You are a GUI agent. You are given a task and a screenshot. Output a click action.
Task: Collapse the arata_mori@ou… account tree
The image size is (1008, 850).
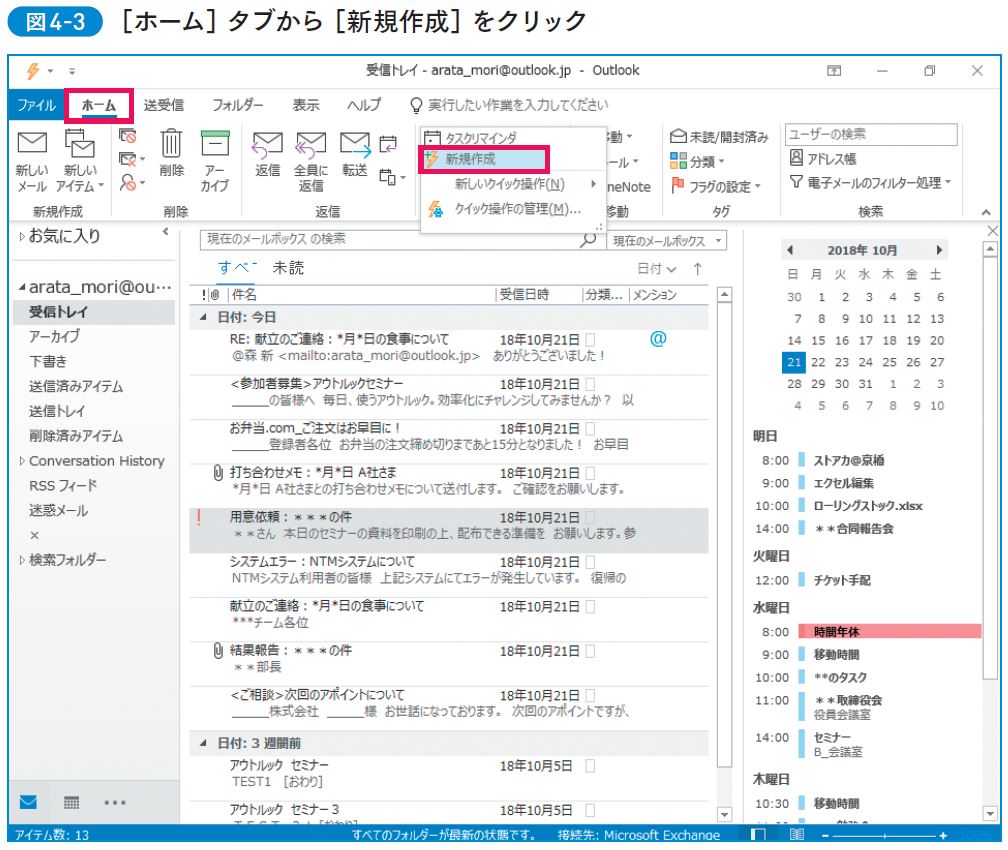pos(22,287)
